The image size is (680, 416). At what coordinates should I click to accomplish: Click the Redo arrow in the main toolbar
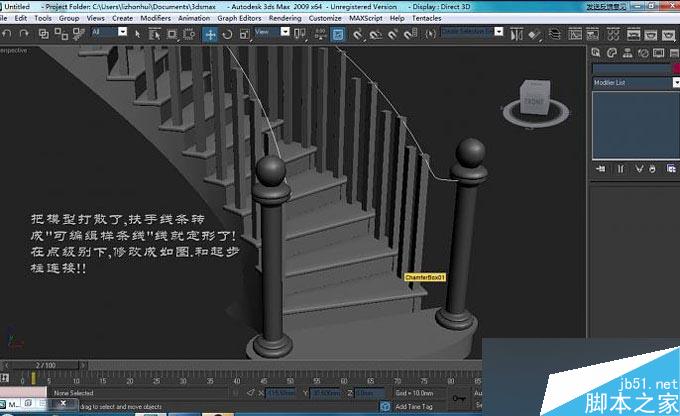24,34
